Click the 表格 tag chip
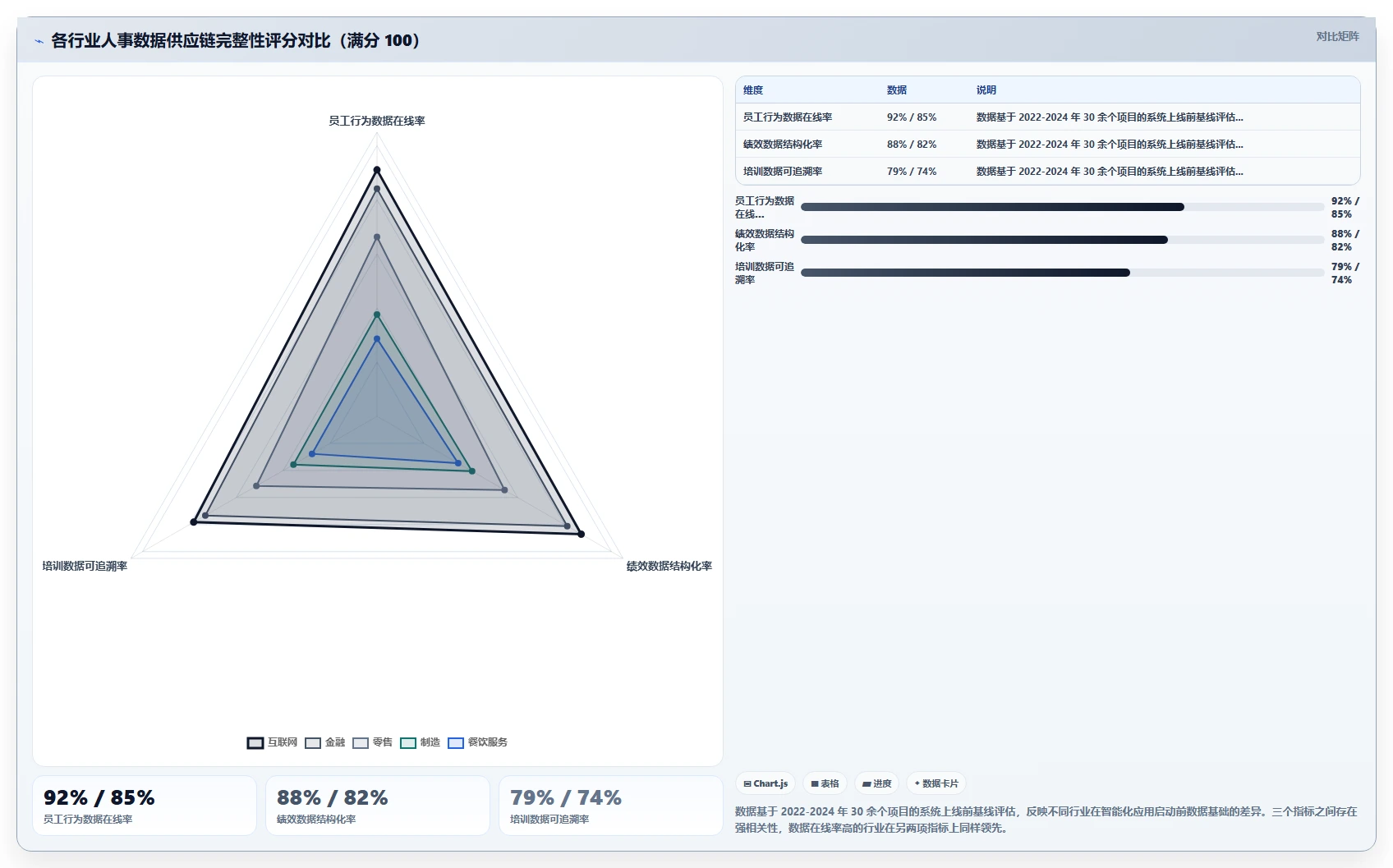Screen dimensions: 1393x868 [825, 783]
